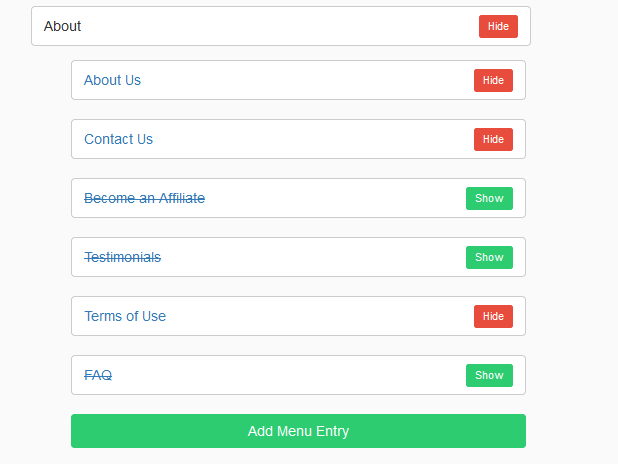Open the Become an Affiliate link

[x=145, y=198]
